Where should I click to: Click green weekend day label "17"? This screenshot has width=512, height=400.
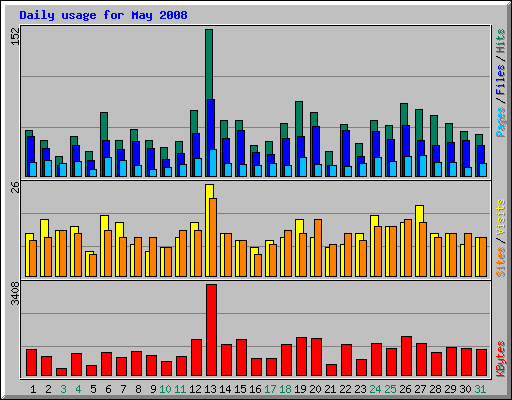point(270,389)
